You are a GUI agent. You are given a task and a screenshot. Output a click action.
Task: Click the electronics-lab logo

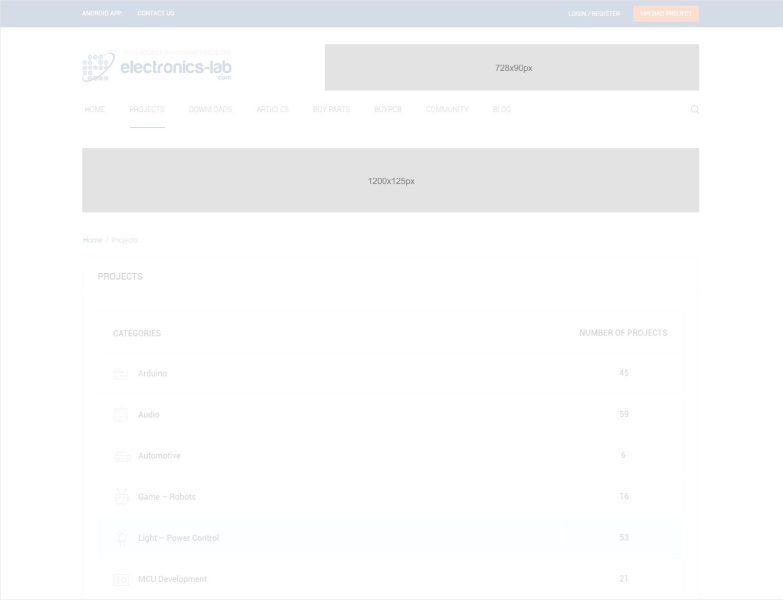tap(157, 67)
